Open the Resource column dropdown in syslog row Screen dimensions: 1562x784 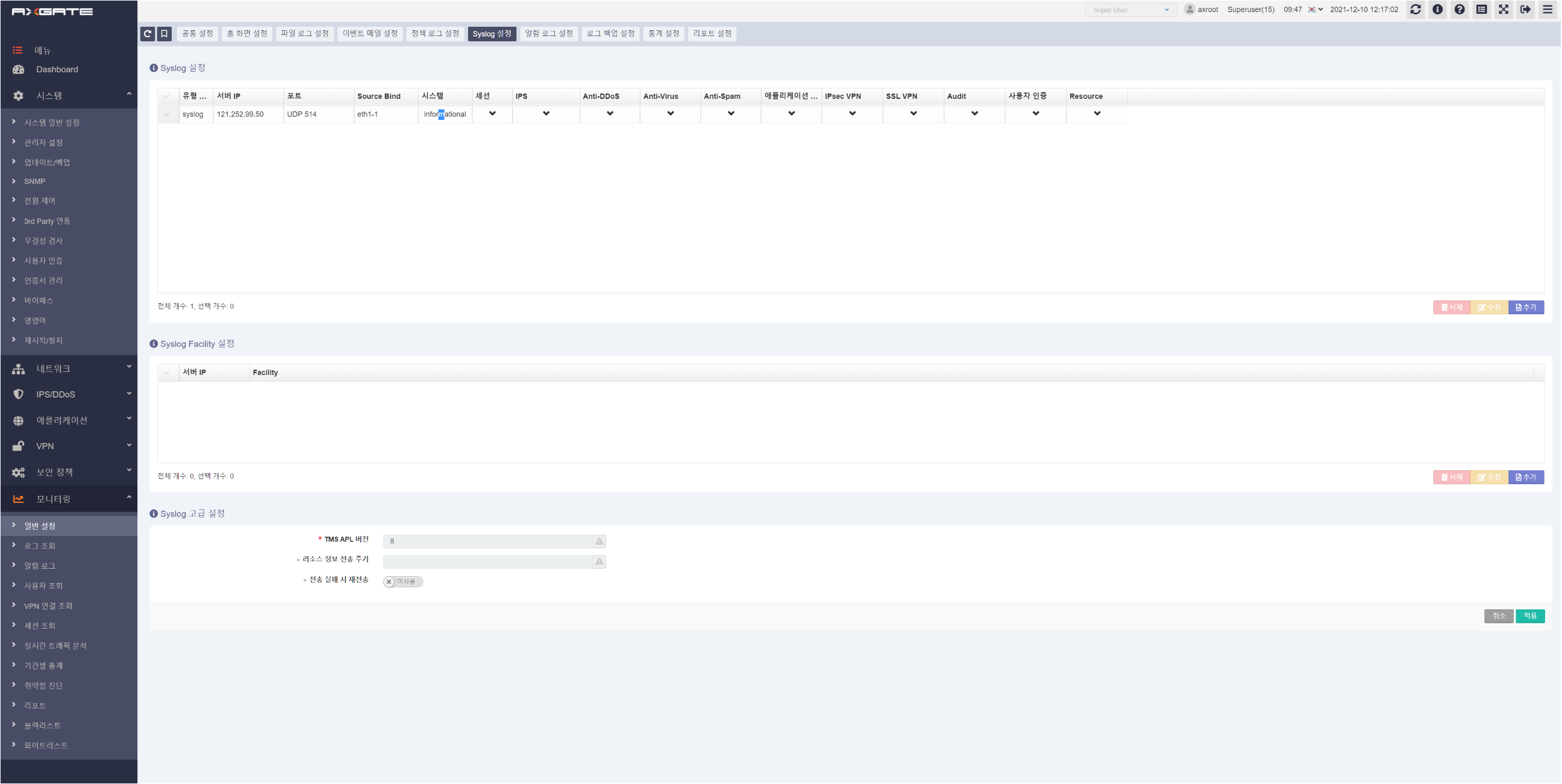(x=1097, y=114)
